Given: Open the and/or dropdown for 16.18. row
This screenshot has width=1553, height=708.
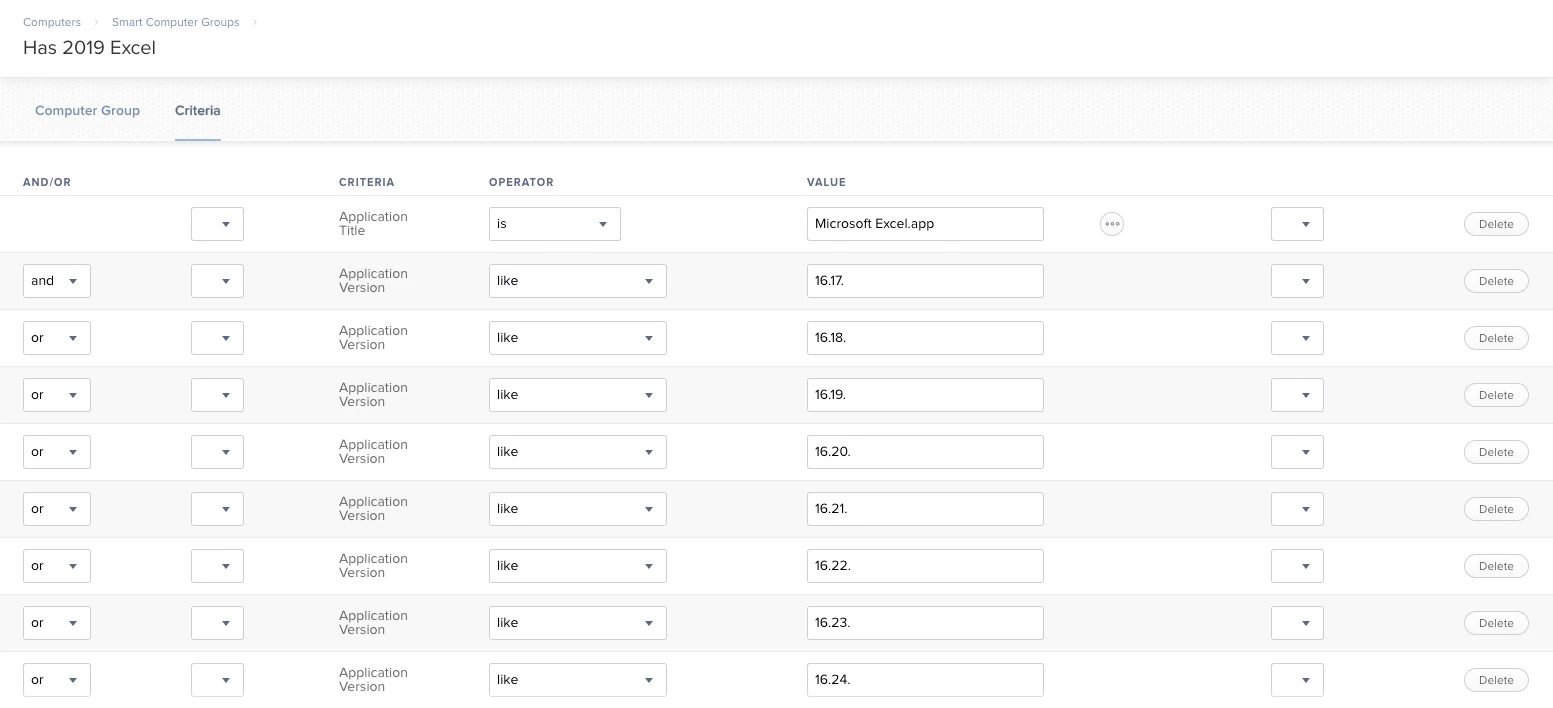Looking at the screenshot, I should (x=57, y=338).
